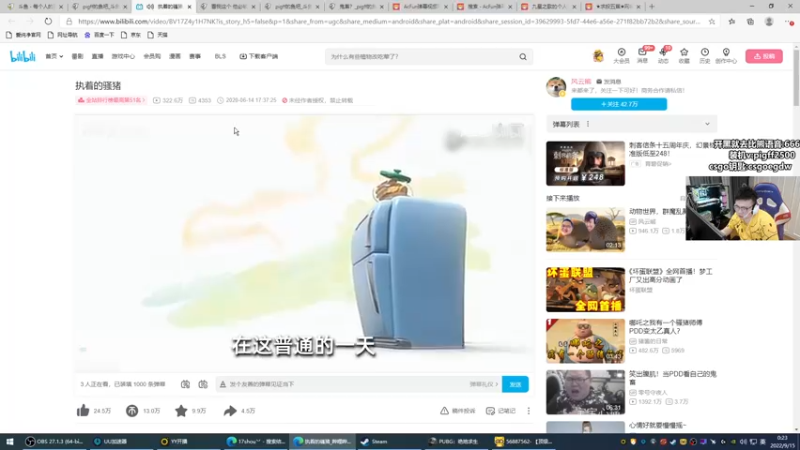Open the 赛事 navigation item
800x450 pixels.
[195, 56]
